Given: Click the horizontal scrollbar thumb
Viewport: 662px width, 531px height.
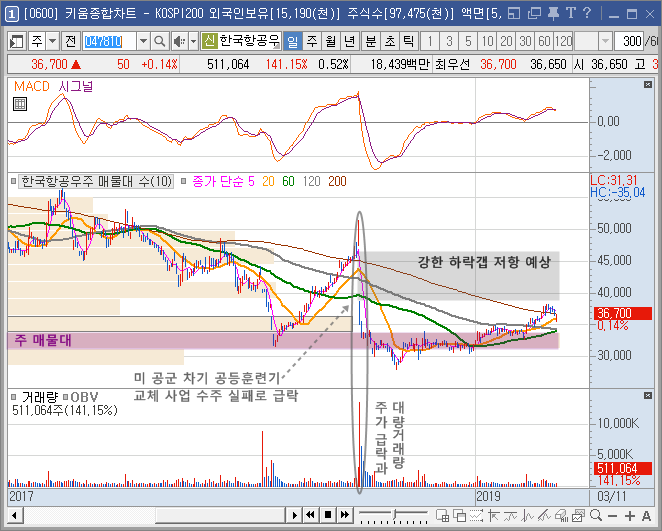Looking at the screenshot, I should tap(220, 515).
